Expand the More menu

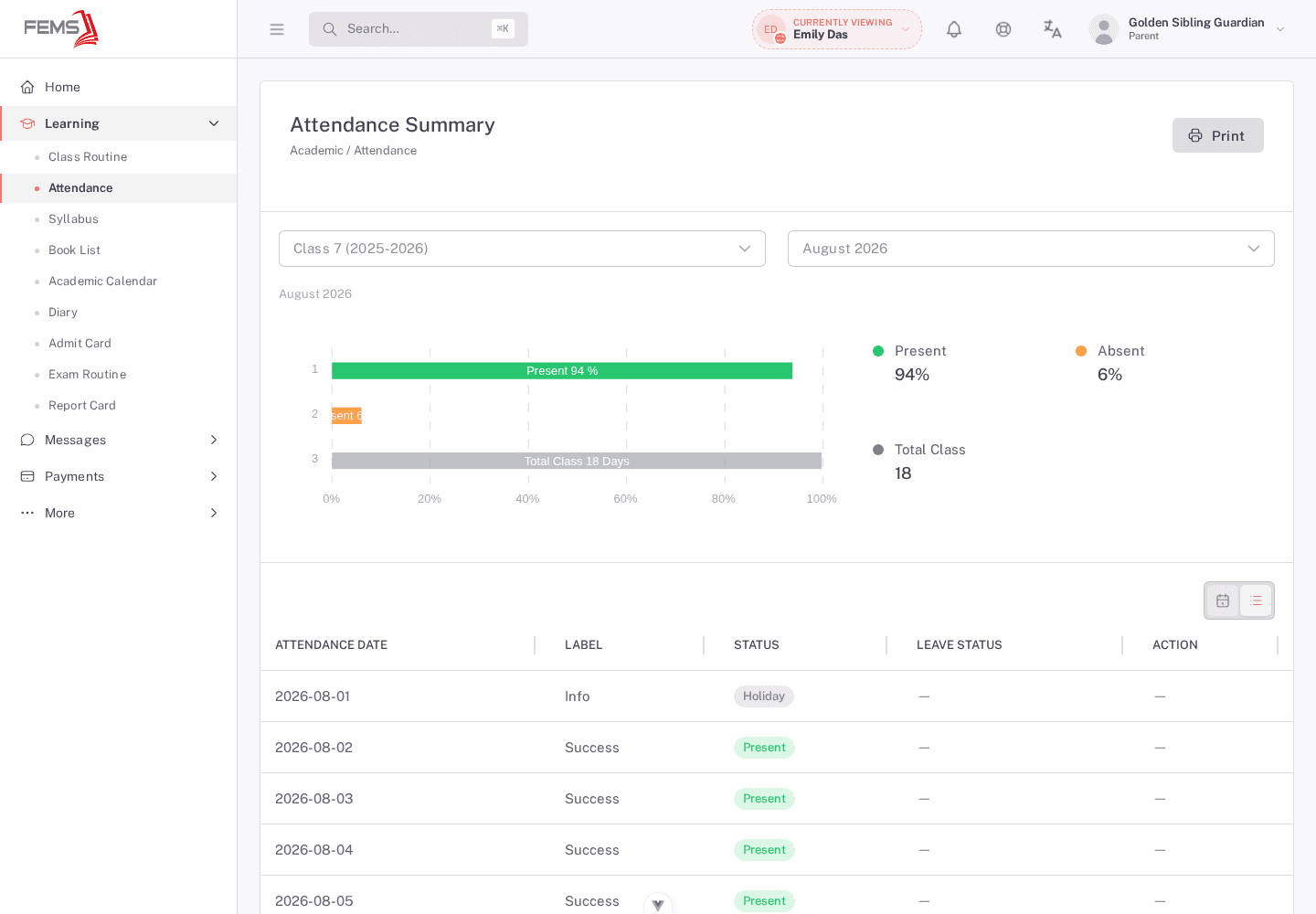(x=119, y=513)
